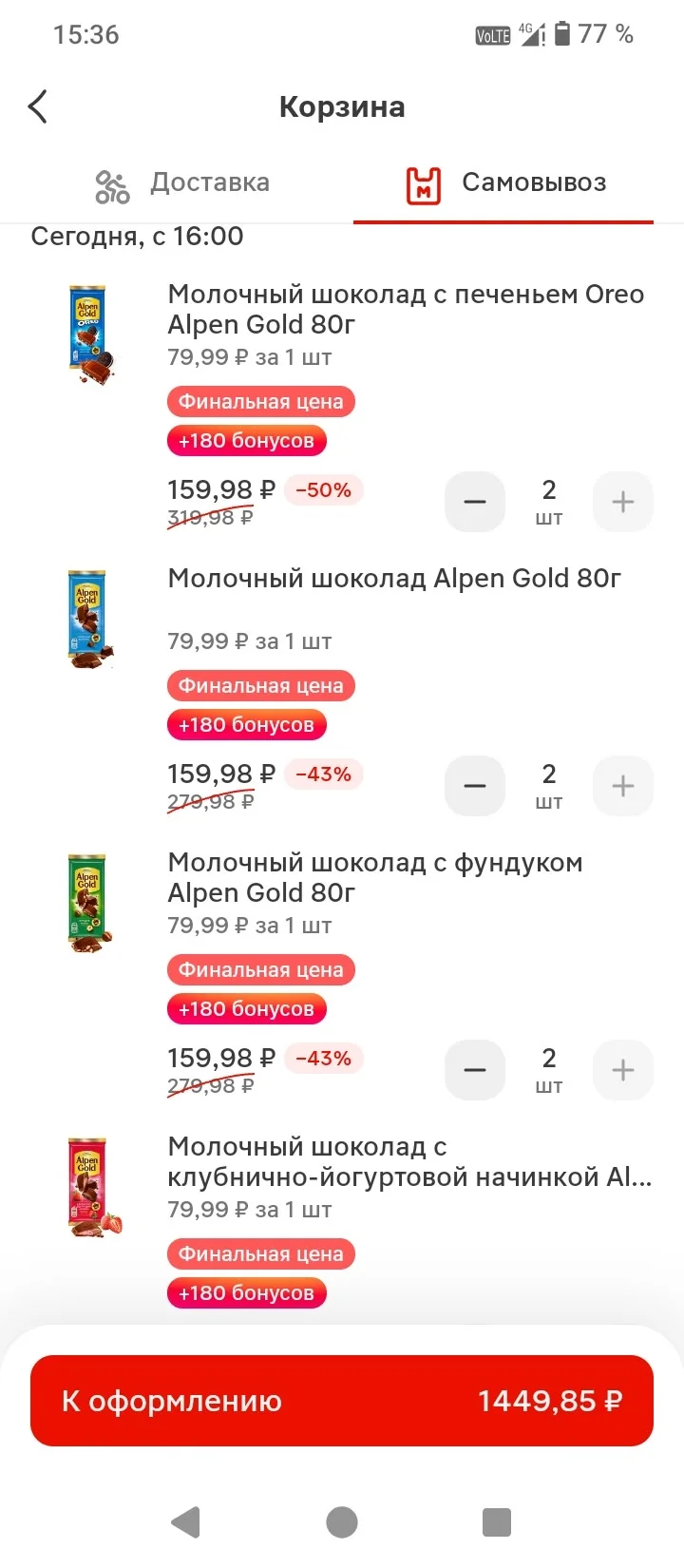
Task: Open the plain milk chocolate product image
Action: [91, 619]
